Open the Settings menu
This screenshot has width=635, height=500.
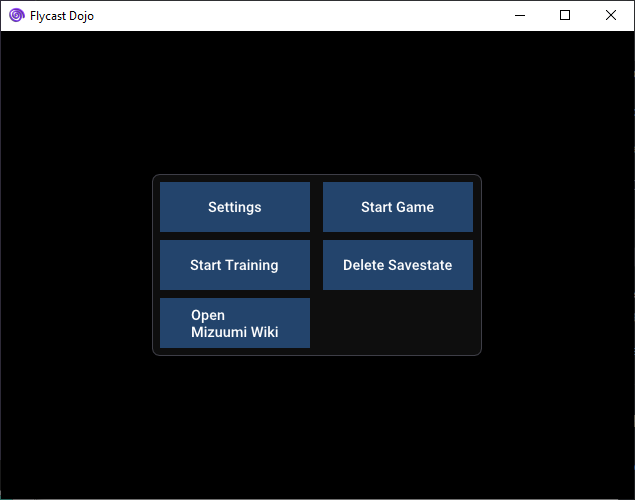pos(235,207)
